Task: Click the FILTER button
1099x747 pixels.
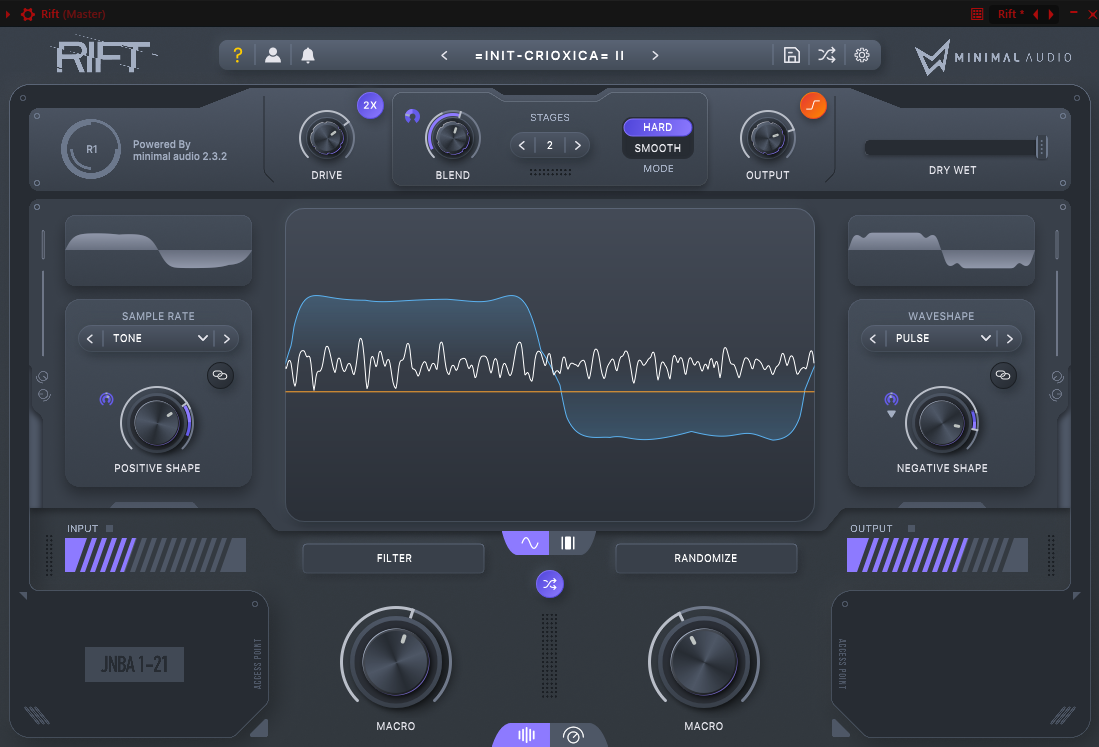Action: tap(393, 558)
